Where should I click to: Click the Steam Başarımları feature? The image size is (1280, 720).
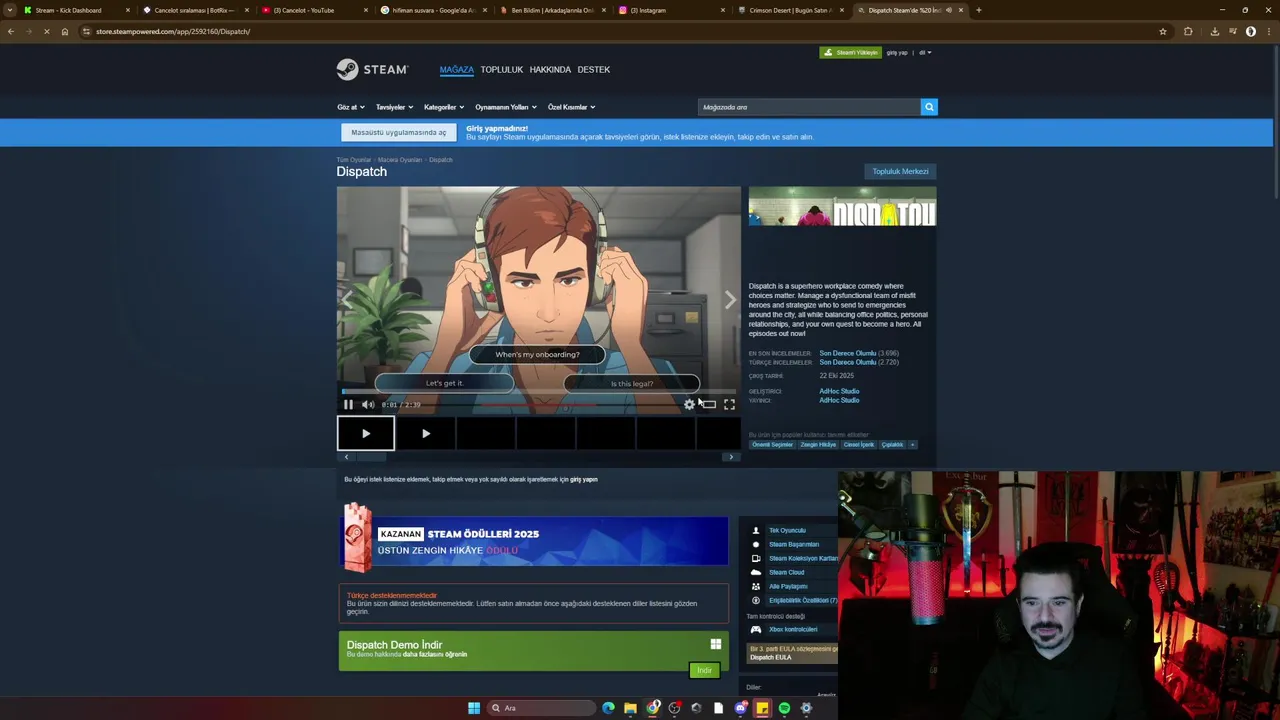pyautogui.click(x=794, y=544)
